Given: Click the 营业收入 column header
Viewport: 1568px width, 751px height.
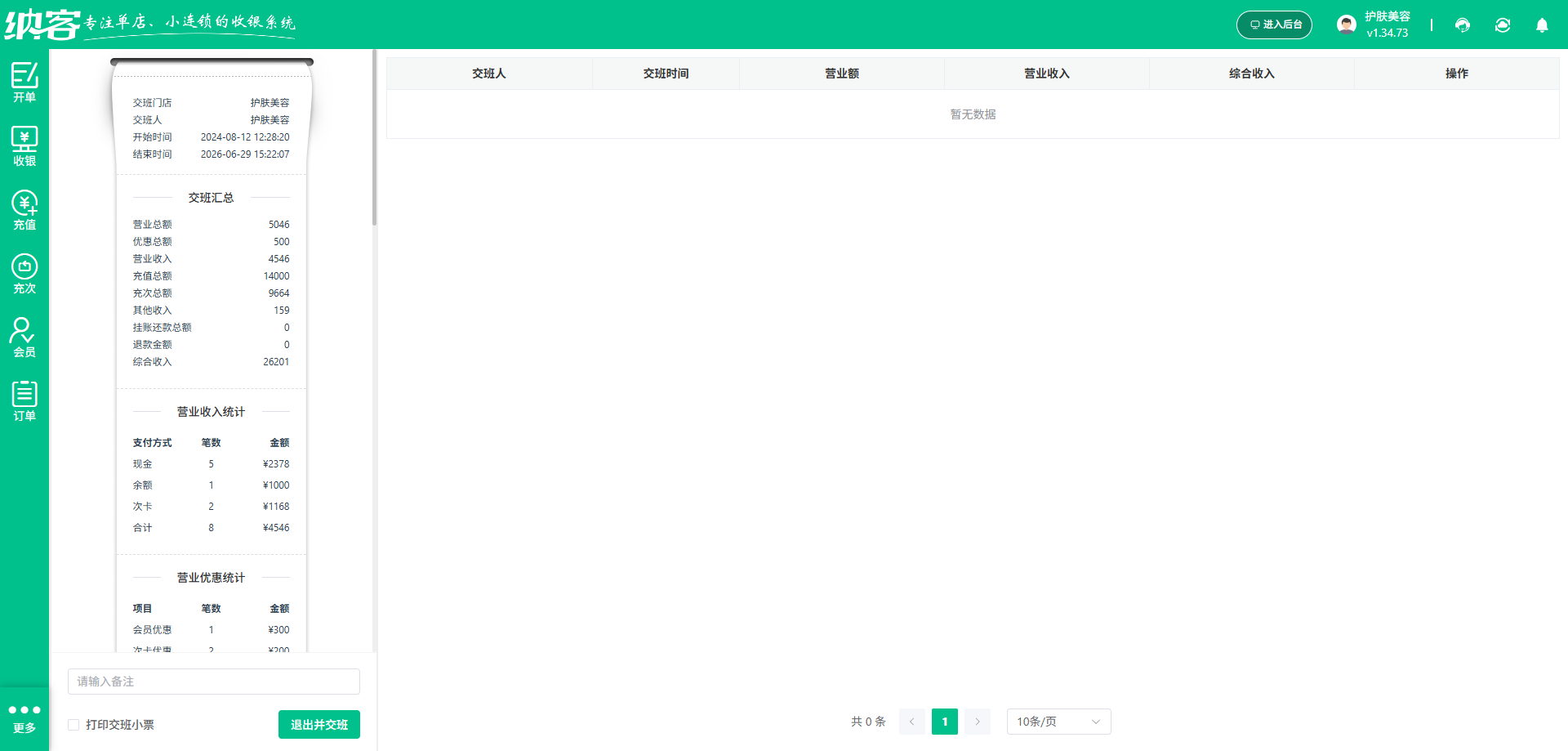Looking at the screenshot, I should (1047, 74).
